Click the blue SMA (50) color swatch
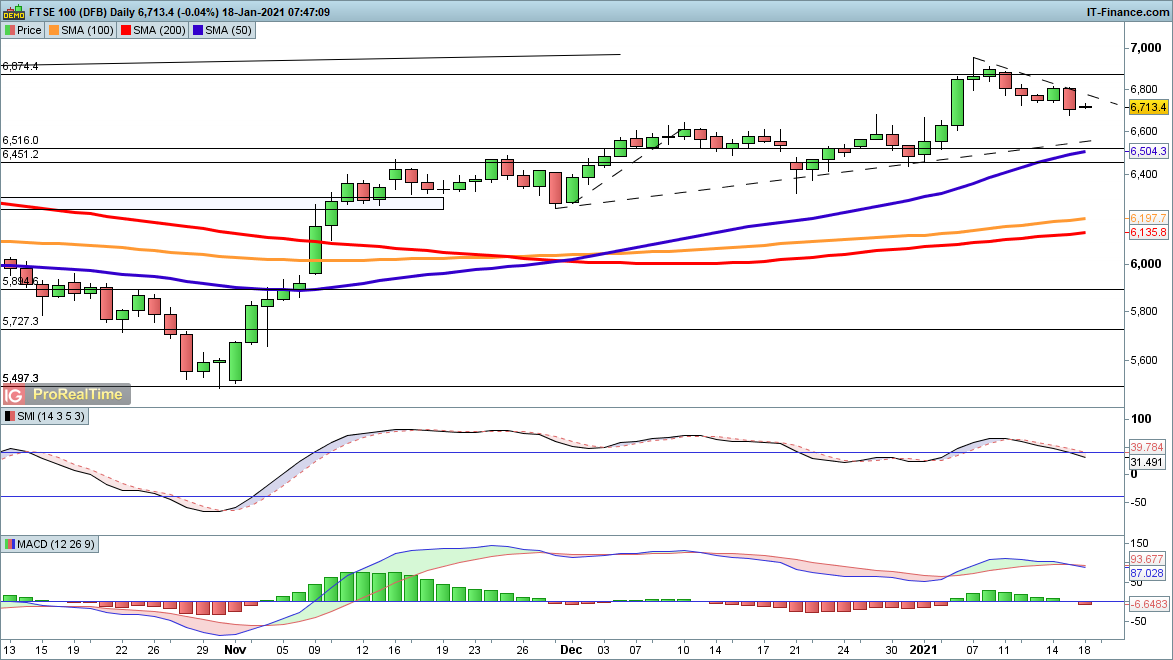 (198, 30)
